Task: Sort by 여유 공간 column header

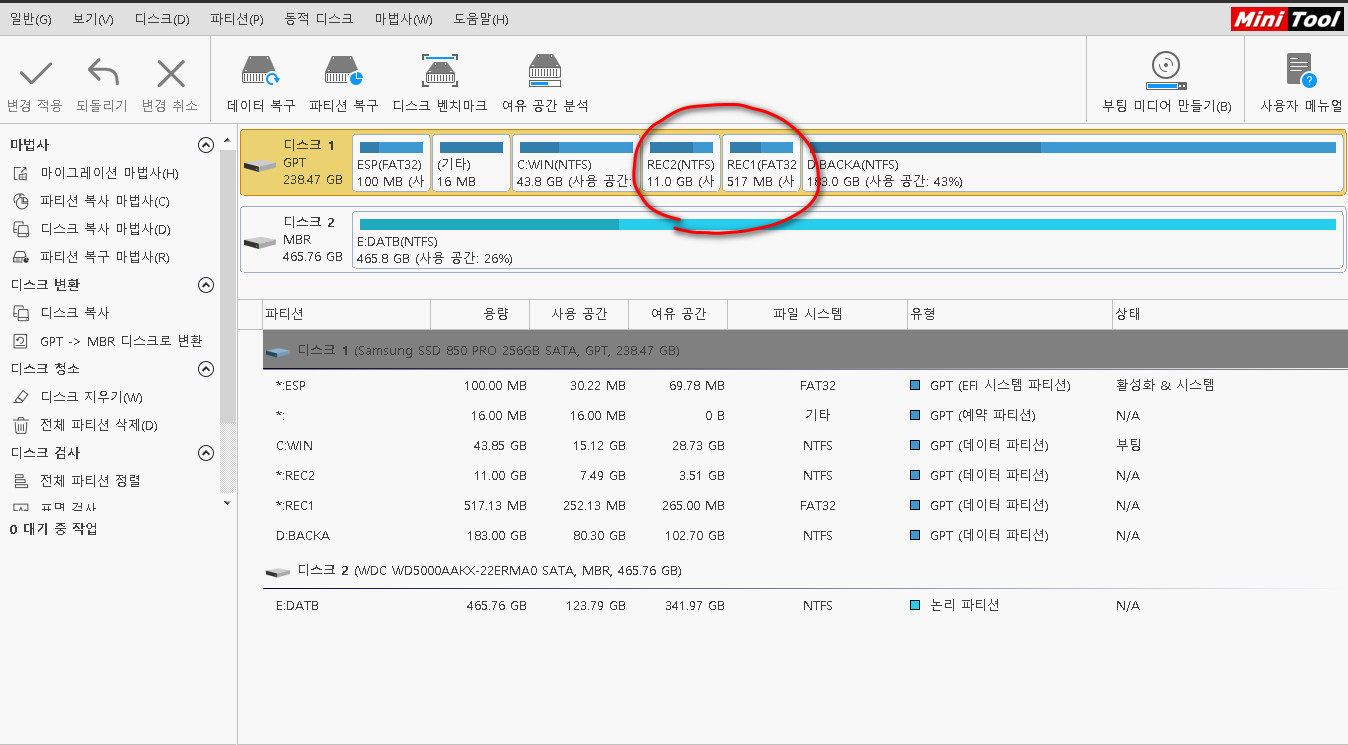Action: [678, 314]
